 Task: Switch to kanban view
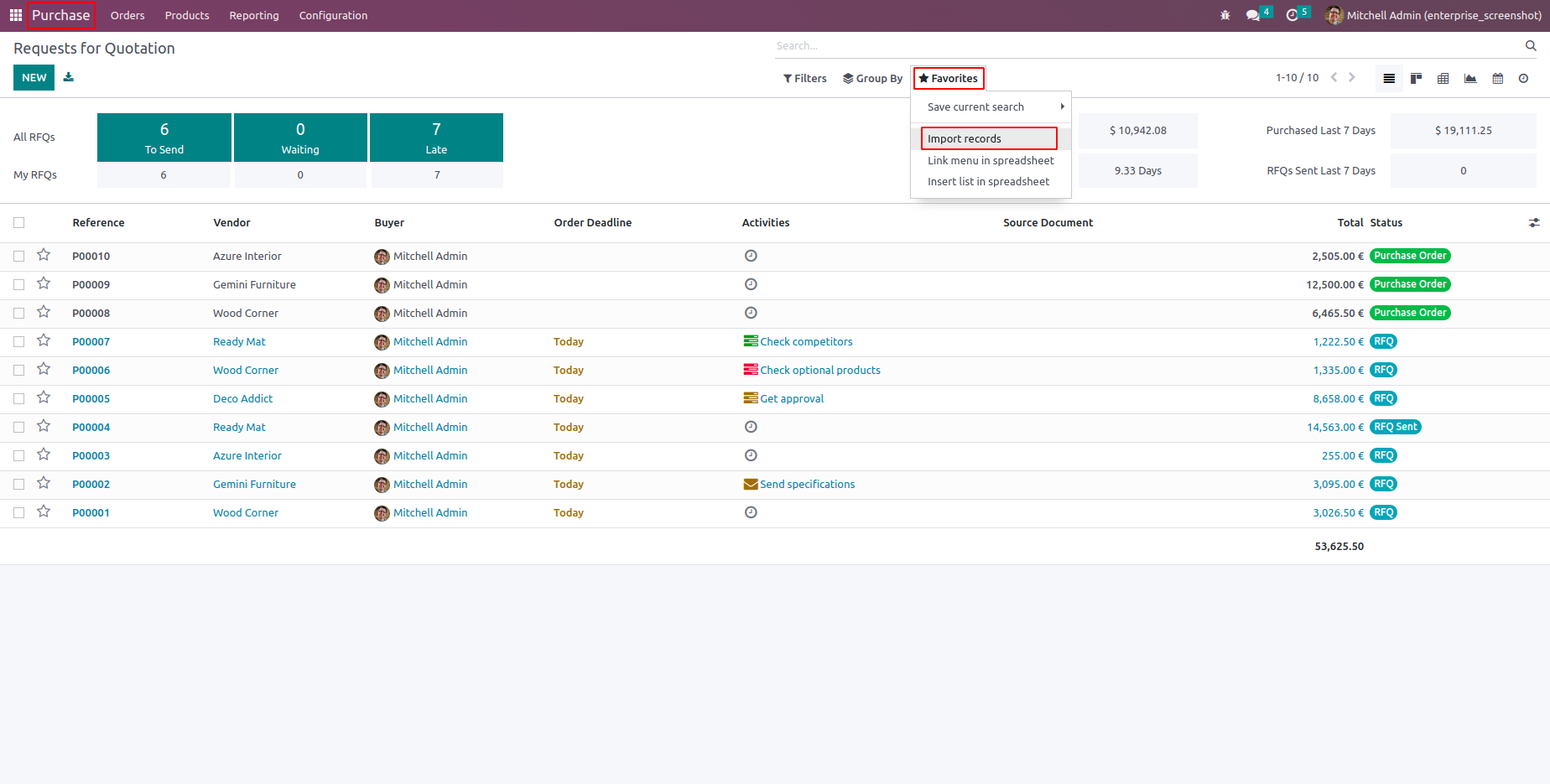coord(1416,78)
